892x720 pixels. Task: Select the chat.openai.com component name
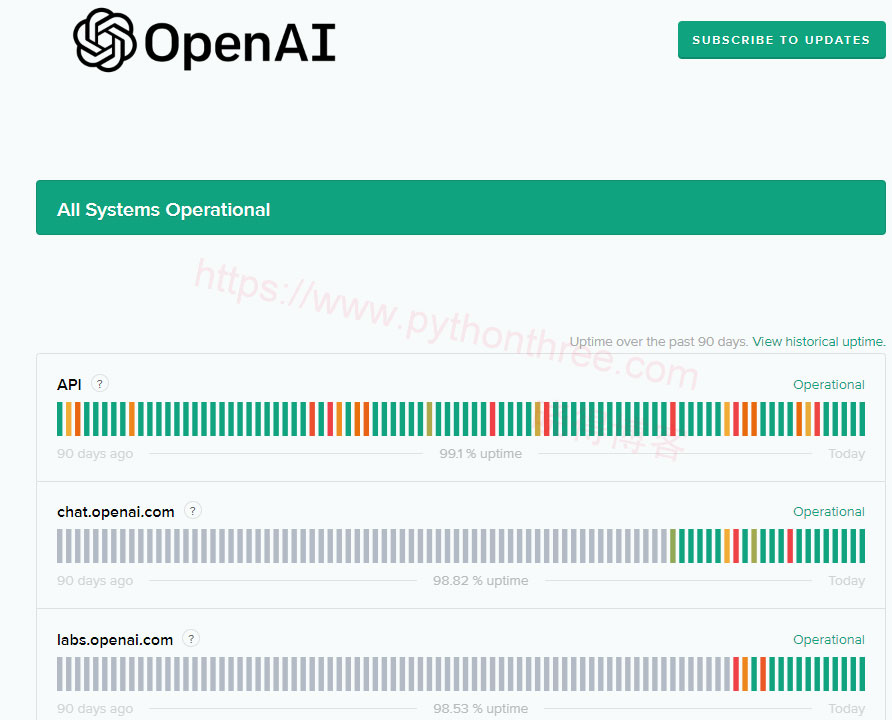pos(115,512)
